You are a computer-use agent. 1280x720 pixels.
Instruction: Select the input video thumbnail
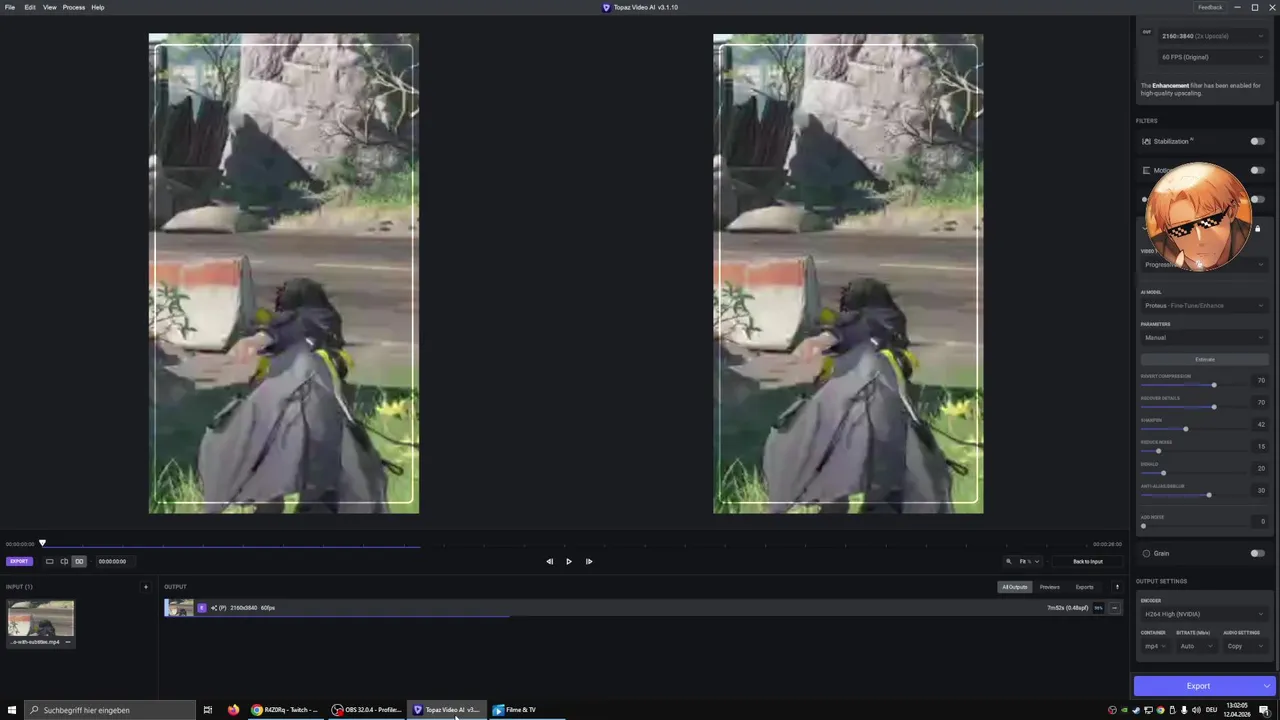pyautogui.click(x=41, y=618)
